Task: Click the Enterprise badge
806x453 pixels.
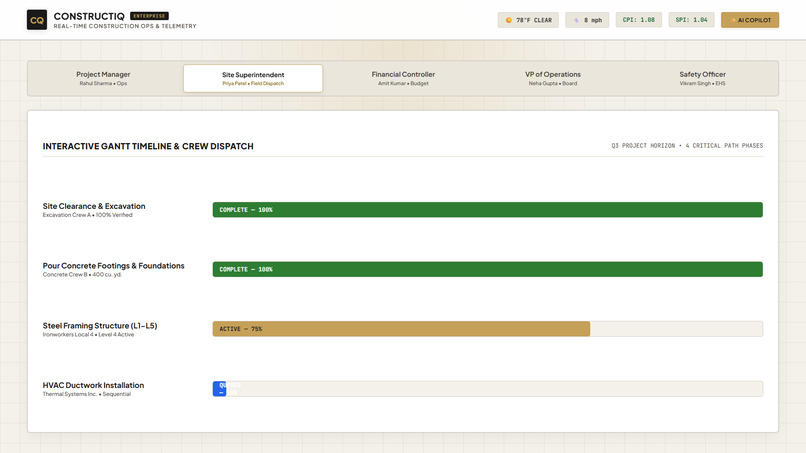Action: pyautogui.click(x=150, y=16)
